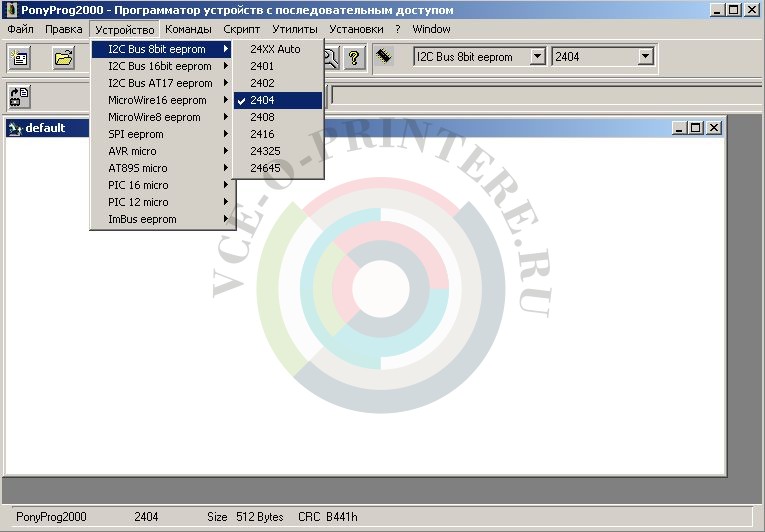Expand the I2C Bus 16bit eeprom submenu
The height and width of the screenshot is (532, 765).
[x=161, y=66]
